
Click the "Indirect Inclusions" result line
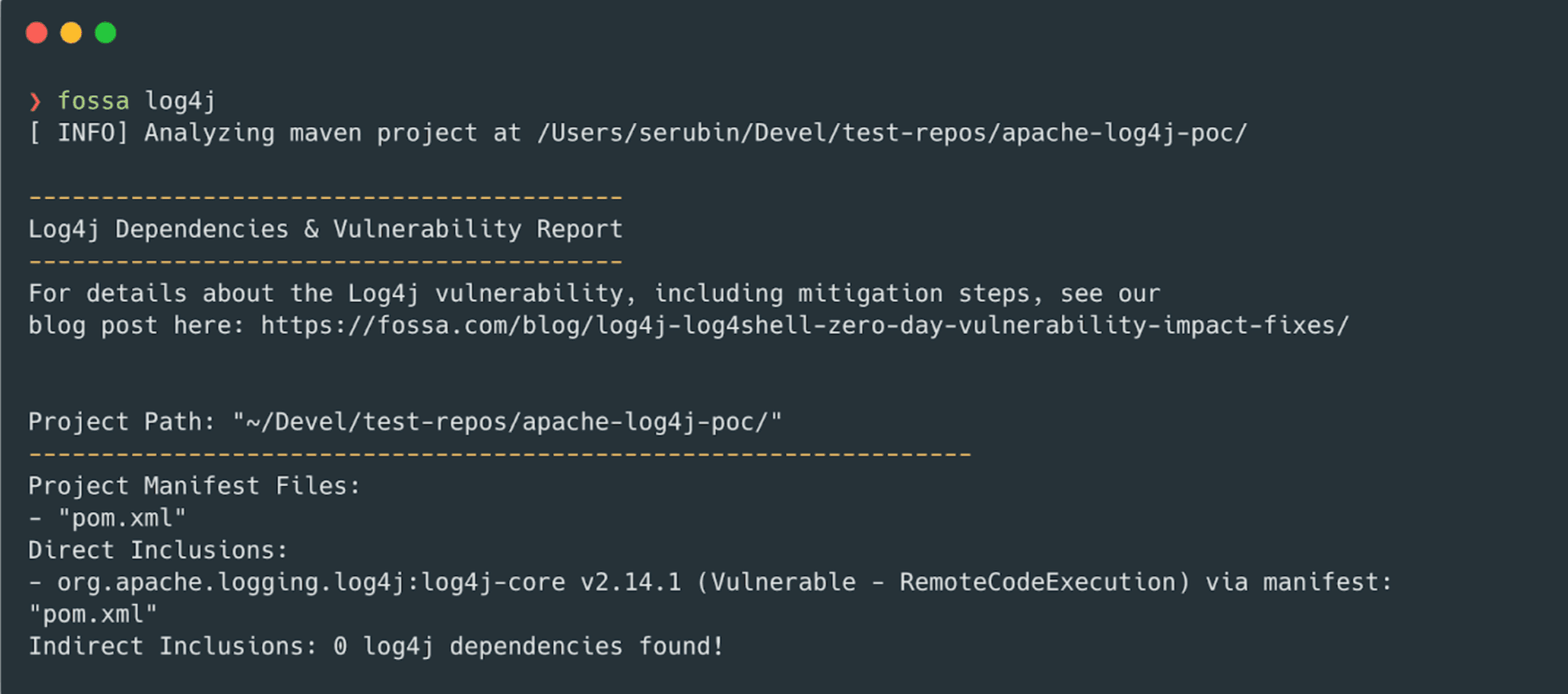(x=376, y=647)
